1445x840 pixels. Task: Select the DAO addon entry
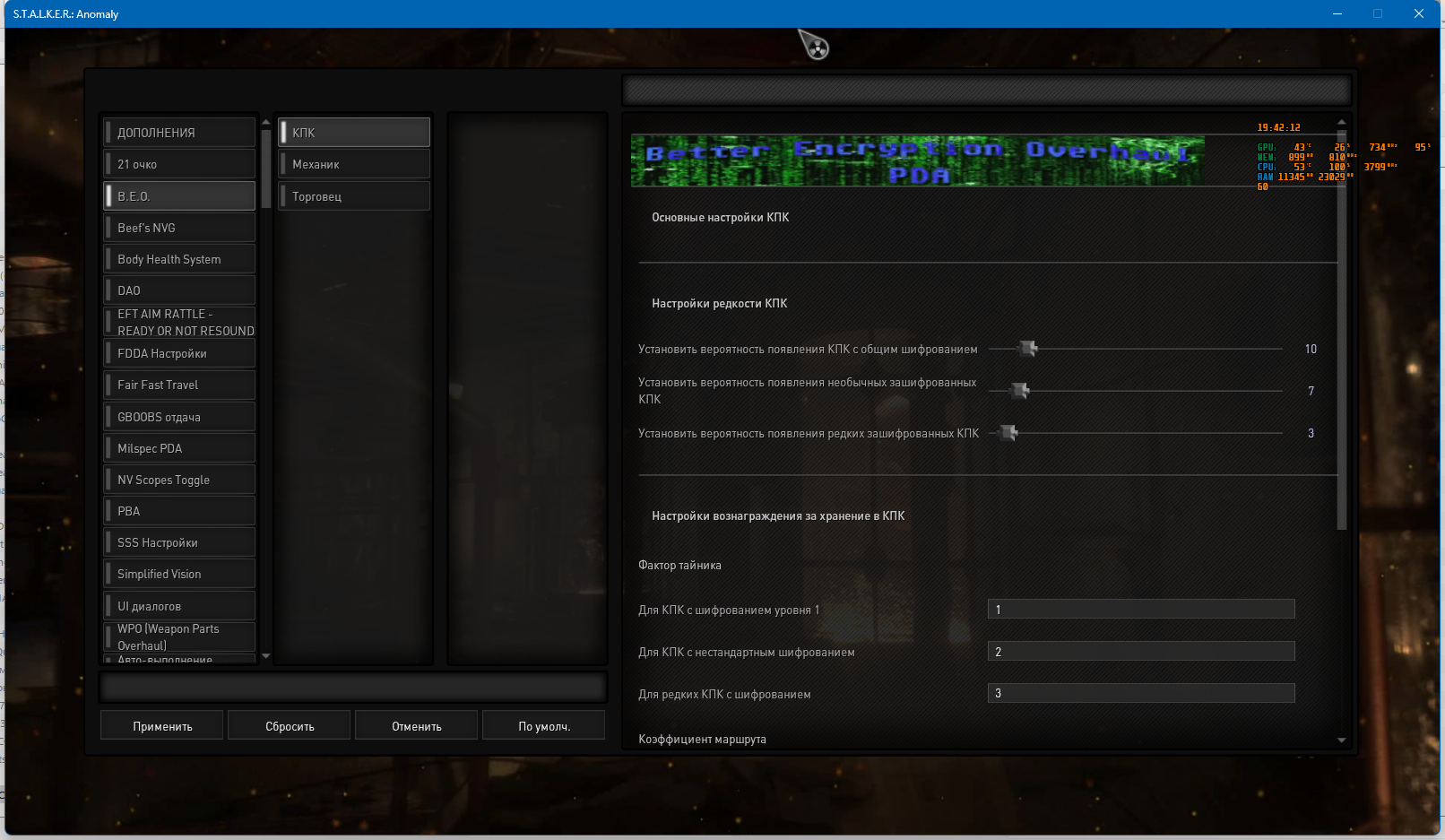179,290
